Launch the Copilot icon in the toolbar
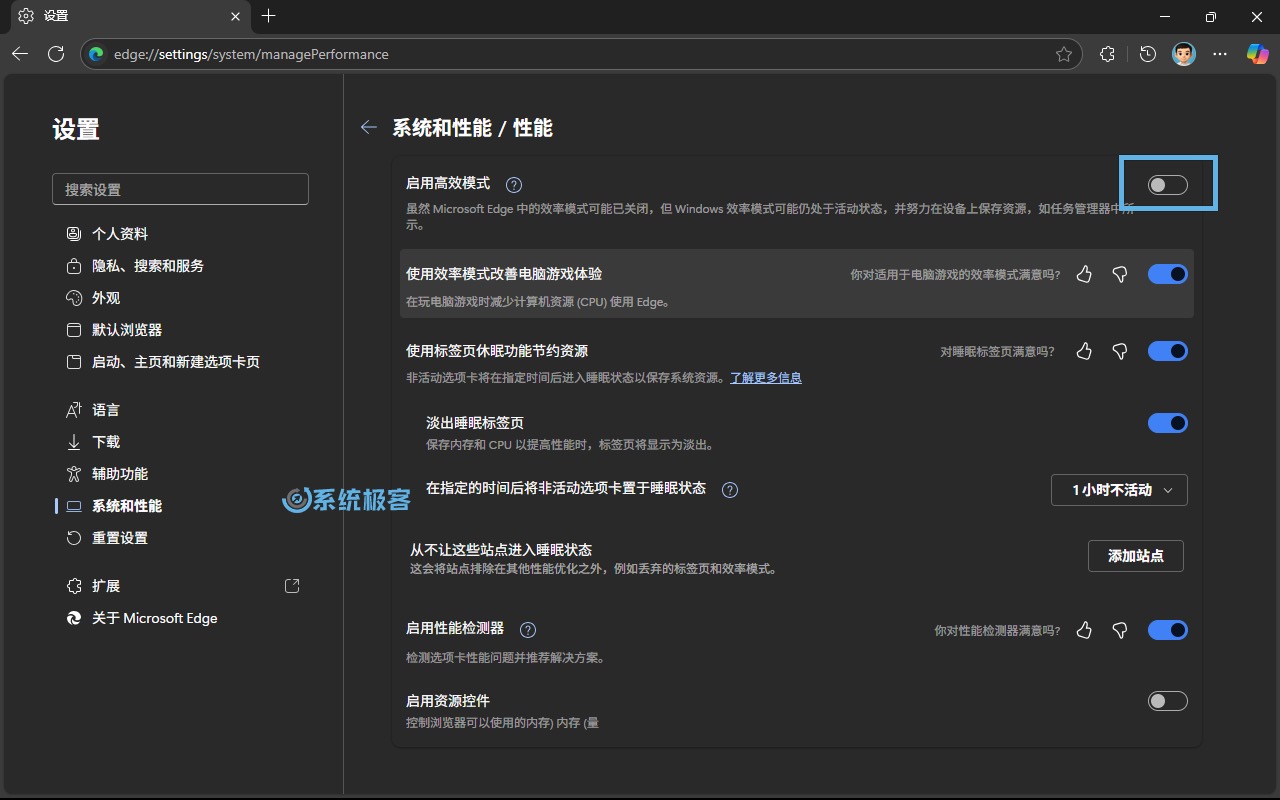The width and height of the screenshot is (1280, 800). click(x=1257, y=54)
